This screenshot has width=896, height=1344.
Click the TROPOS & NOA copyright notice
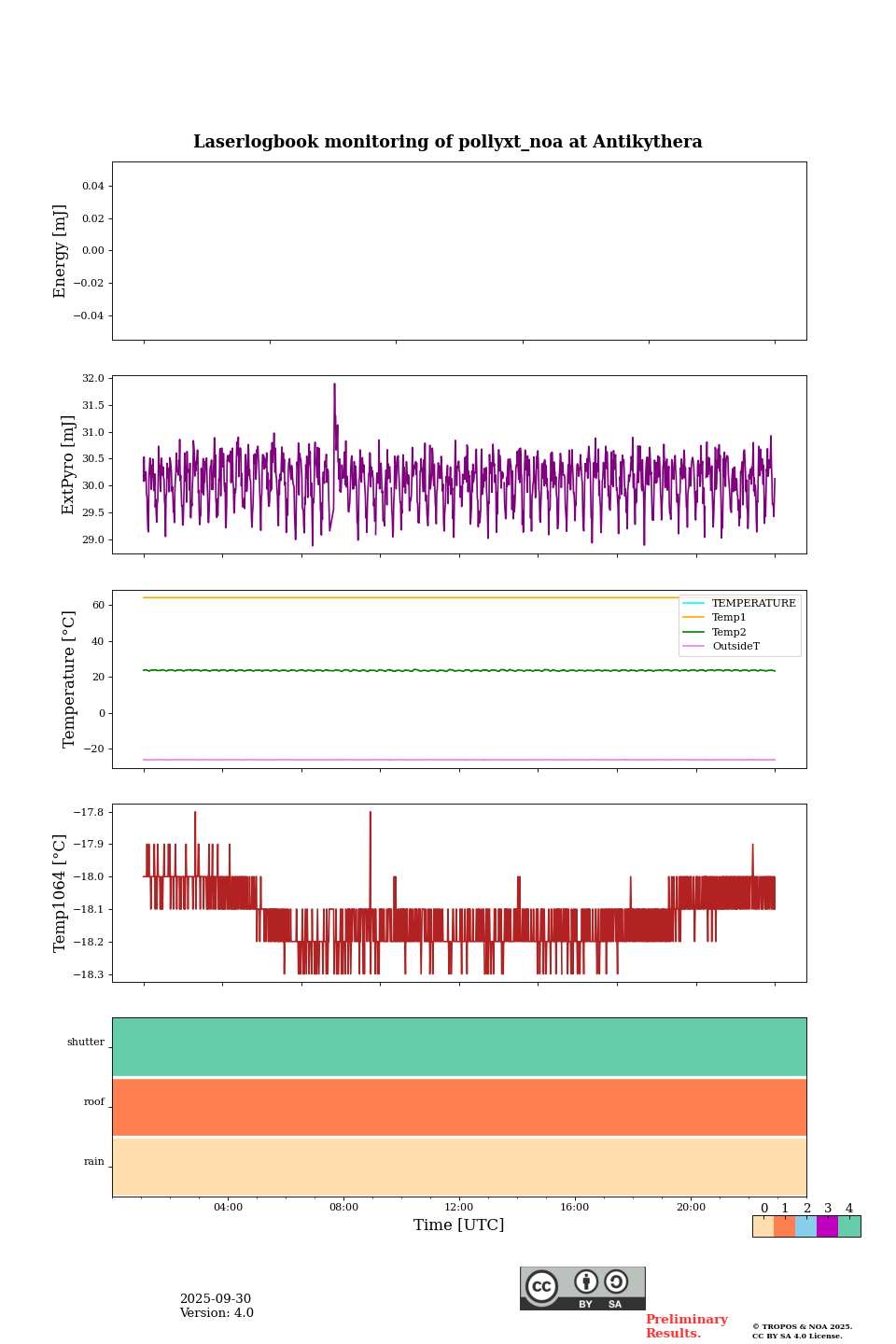[802, 1331]
